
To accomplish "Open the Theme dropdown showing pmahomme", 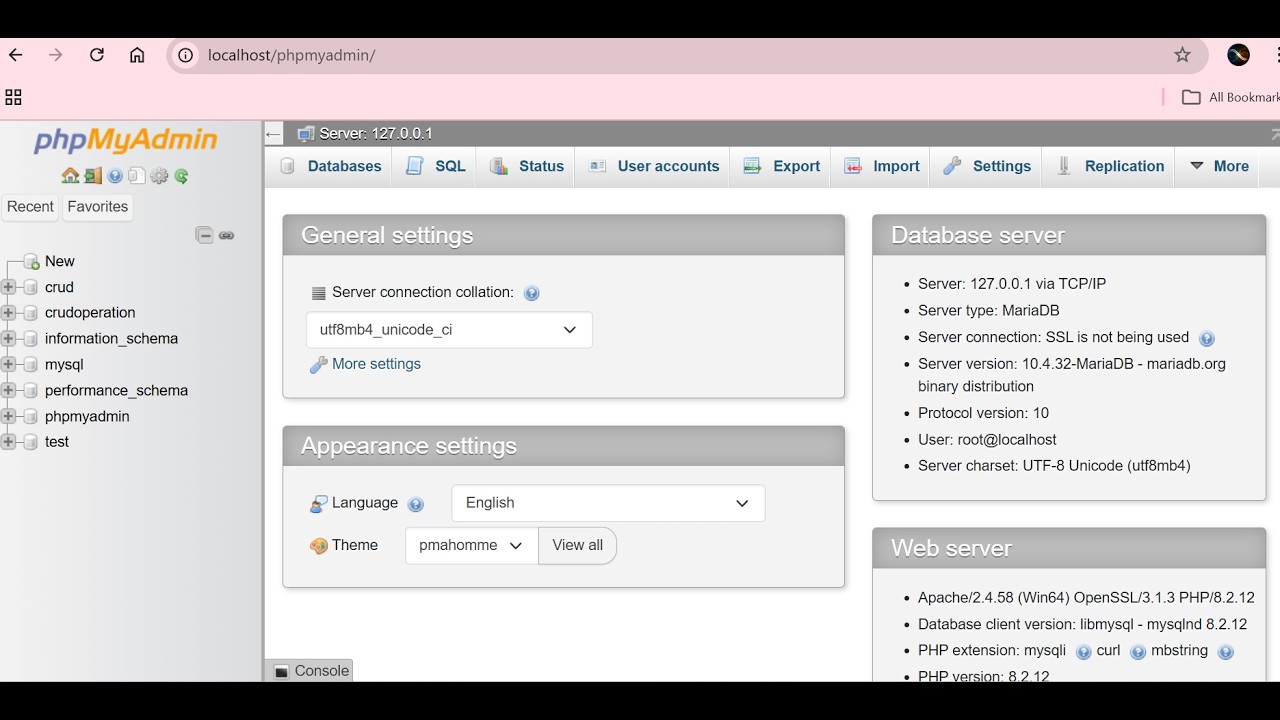I will coord(471,545).
